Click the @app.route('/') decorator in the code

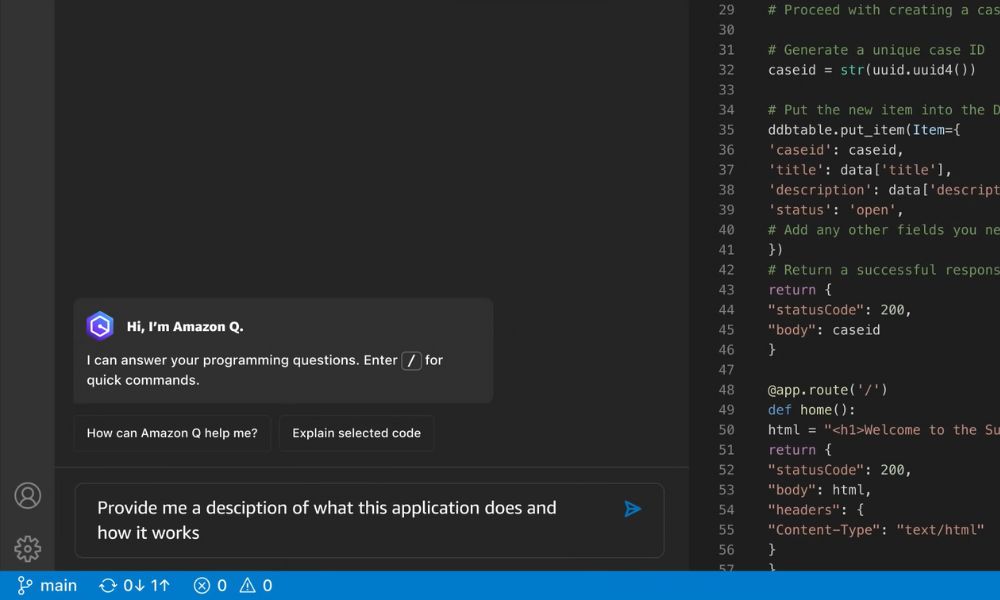click(x=830, y=389)
